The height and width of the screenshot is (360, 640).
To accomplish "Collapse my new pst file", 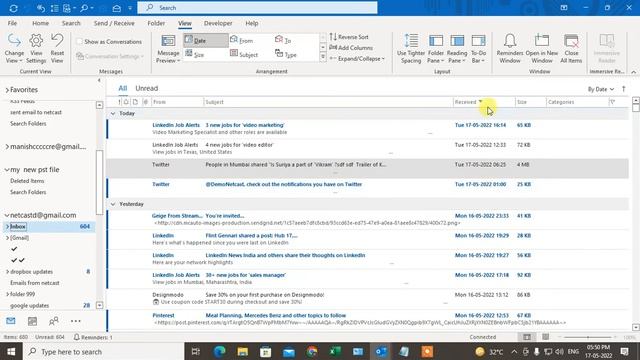I will [x=7, y=170].
